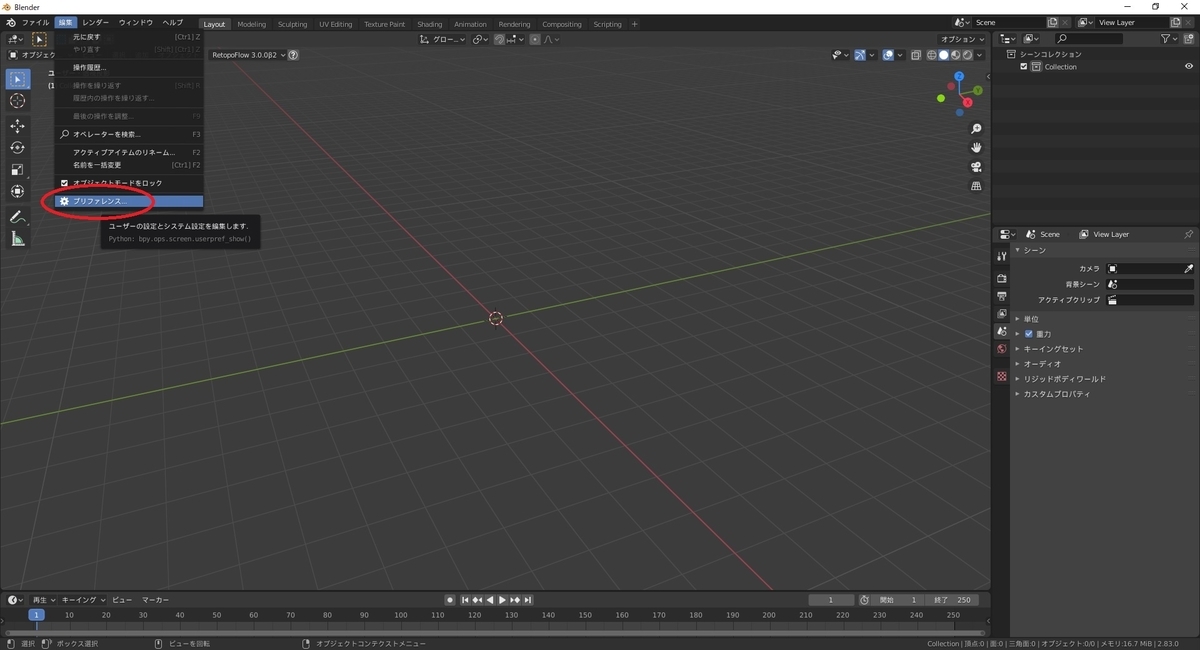
Task: Switch to UV Editing workspace tab
Action: [x=336, y=24]
